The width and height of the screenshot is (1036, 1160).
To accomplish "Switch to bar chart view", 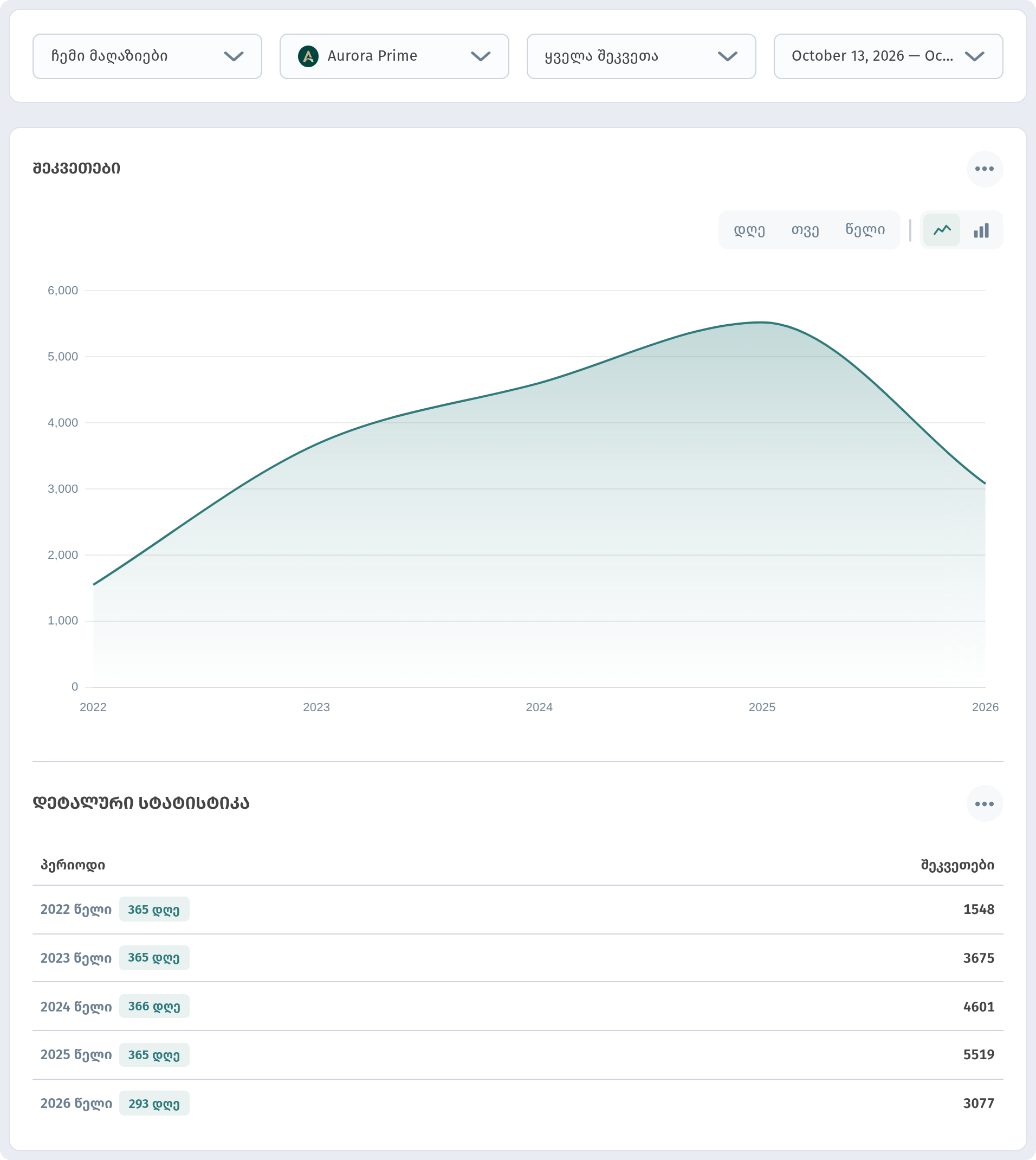I will [981, 230].
